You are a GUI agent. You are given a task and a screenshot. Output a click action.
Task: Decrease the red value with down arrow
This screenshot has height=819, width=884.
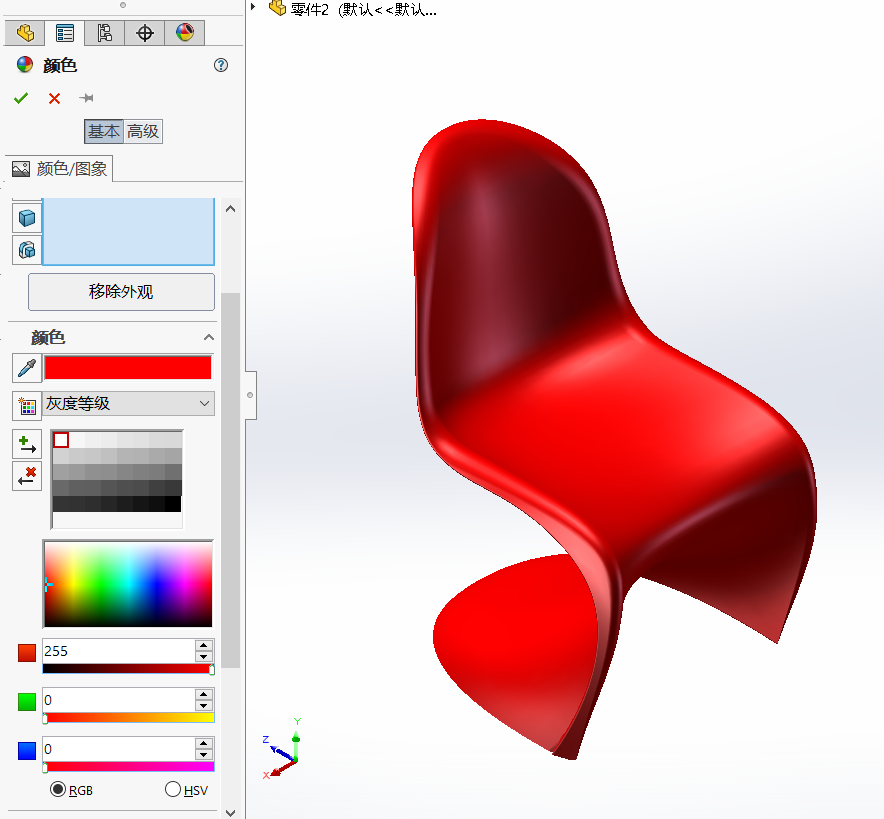click(204, 657)
